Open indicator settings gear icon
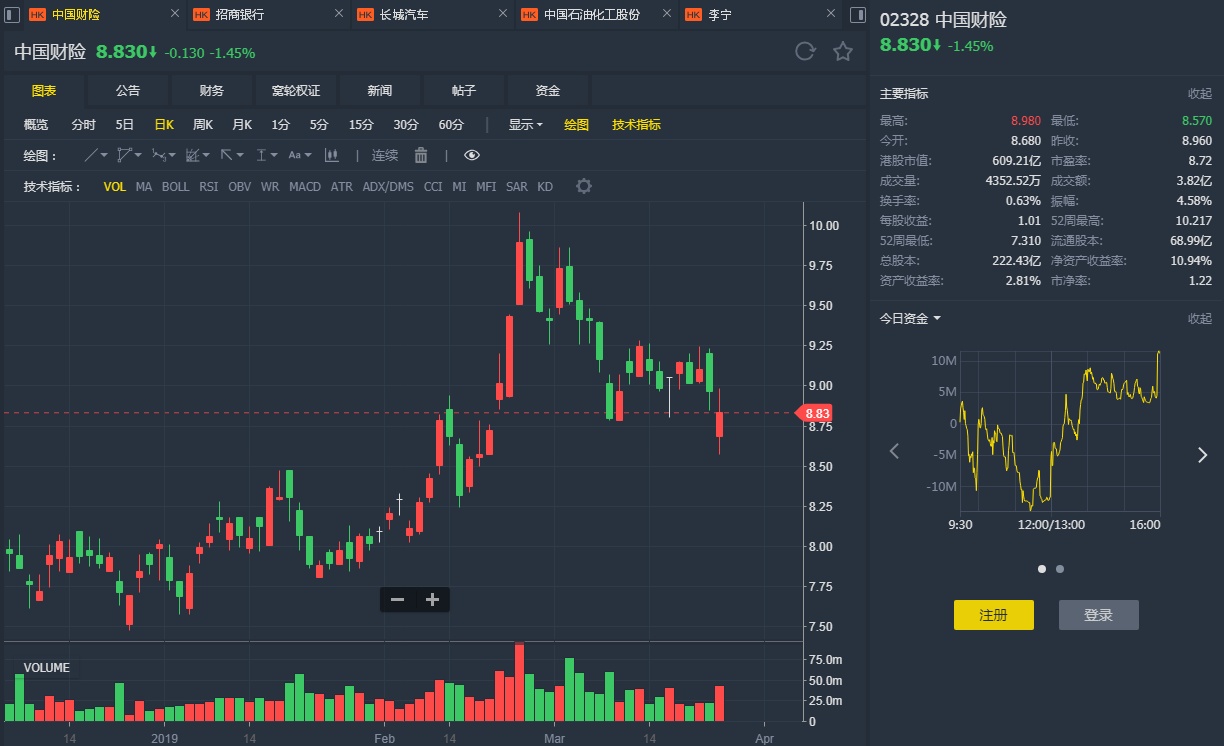The image size is (1224, 746). tap(584, 187)
